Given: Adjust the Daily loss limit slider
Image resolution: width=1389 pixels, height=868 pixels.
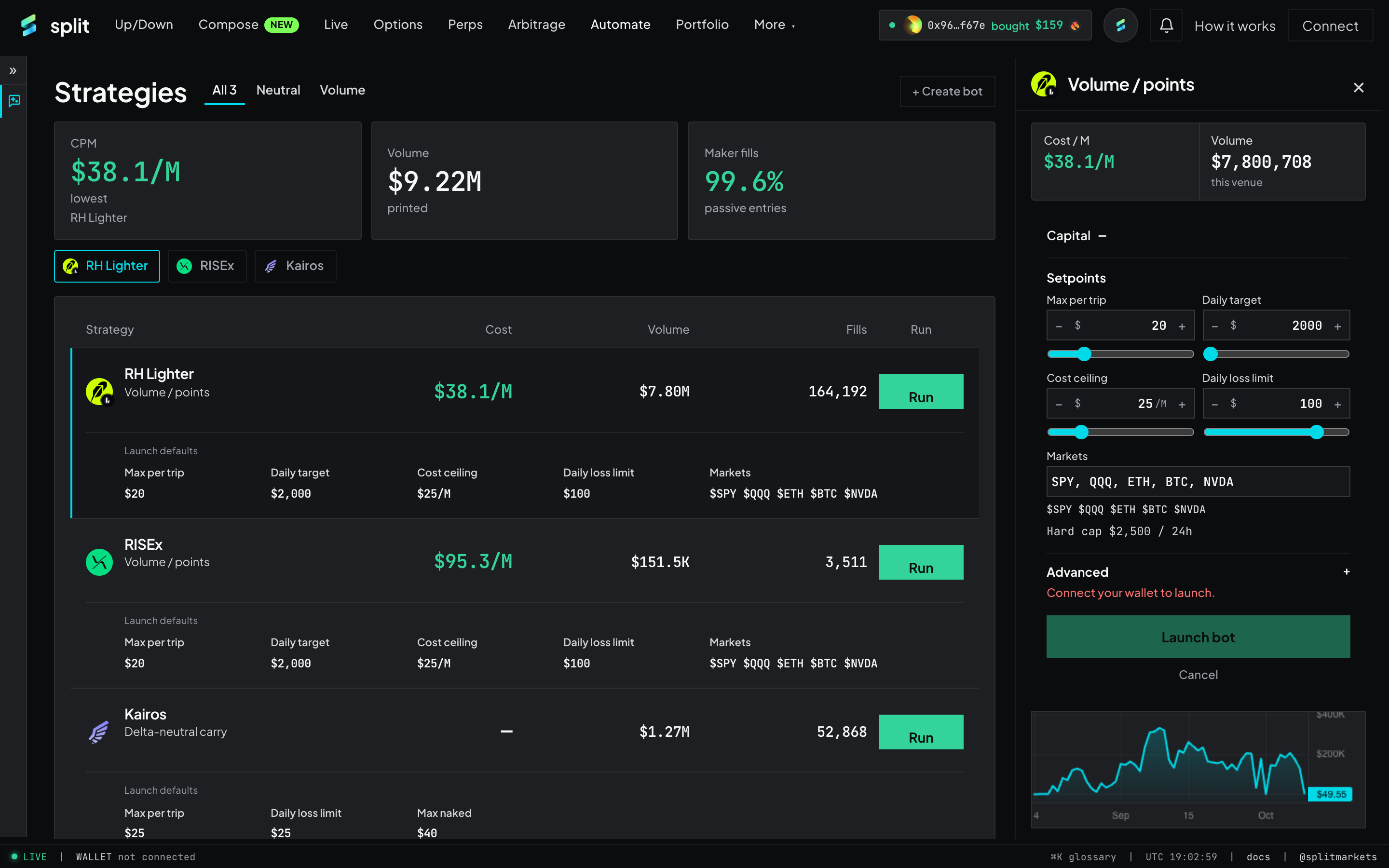Looking at the screenshot, I should [x=1276, y=432].
